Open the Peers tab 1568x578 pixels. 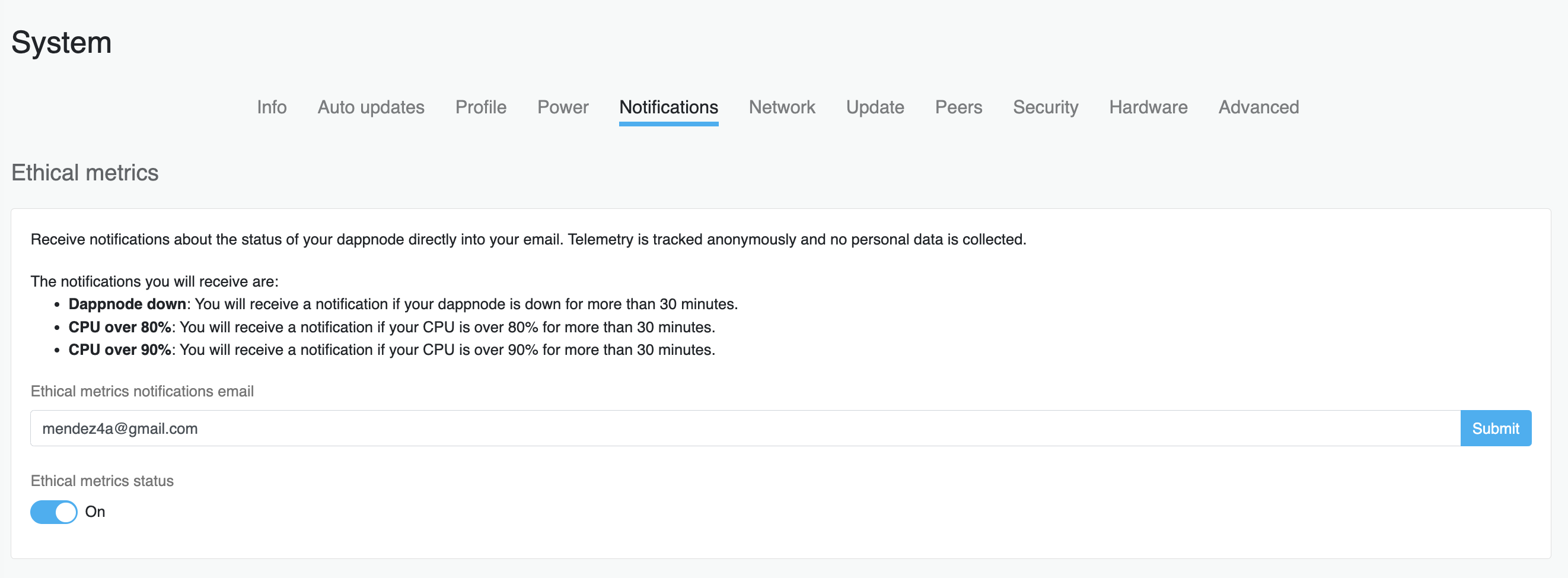pos(958,107)
